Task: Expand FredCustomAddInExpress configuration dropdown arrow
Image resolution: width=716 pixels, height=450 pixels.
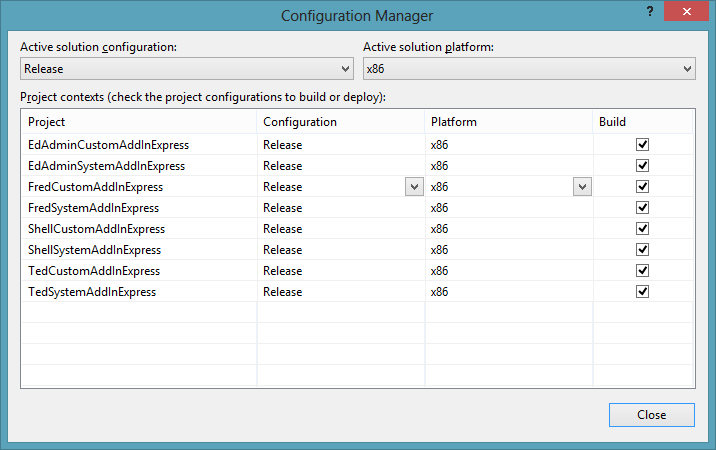Action: pyautogui.click(x=414, y=186)
